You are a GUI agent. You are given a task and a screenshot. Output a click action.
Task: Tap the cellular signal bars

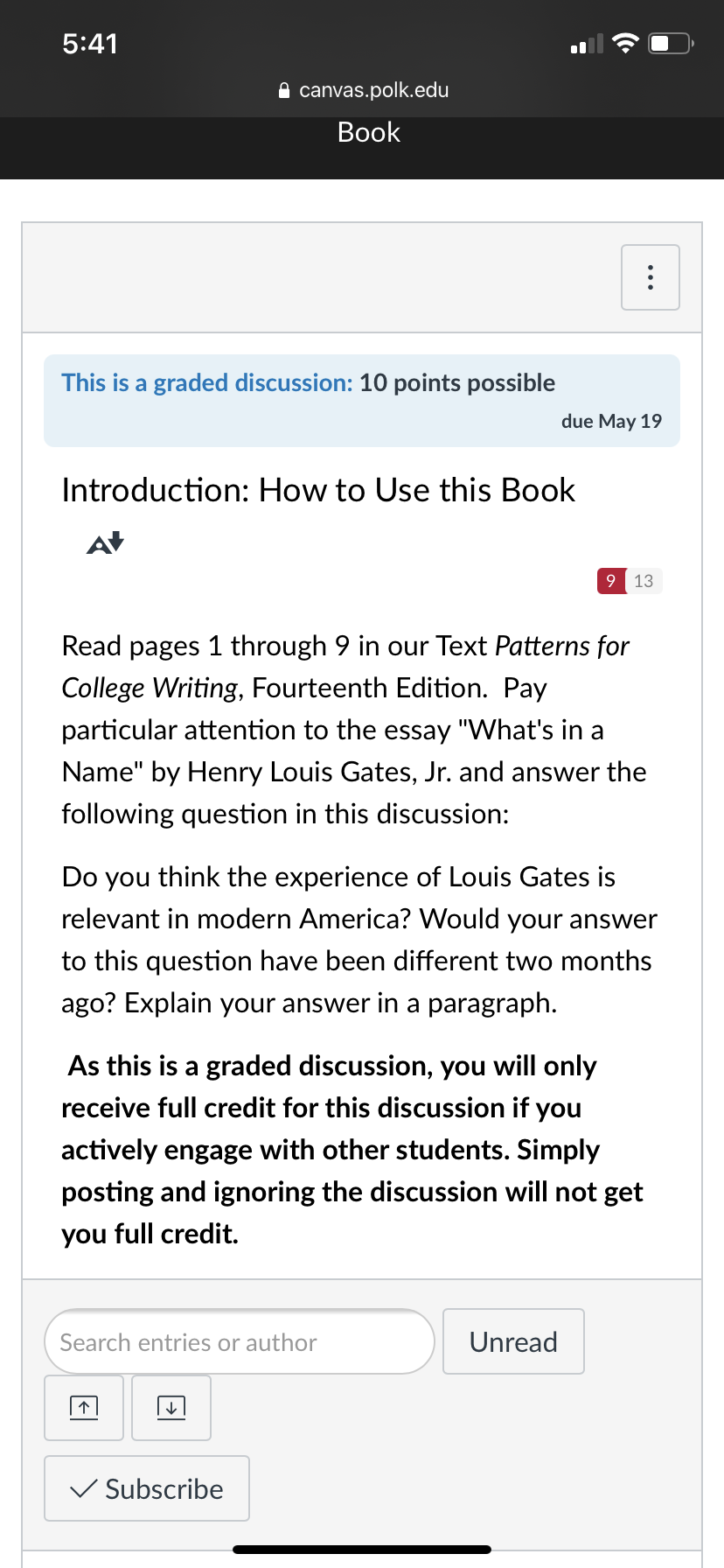pyautogui.click(x=587, y=44)
